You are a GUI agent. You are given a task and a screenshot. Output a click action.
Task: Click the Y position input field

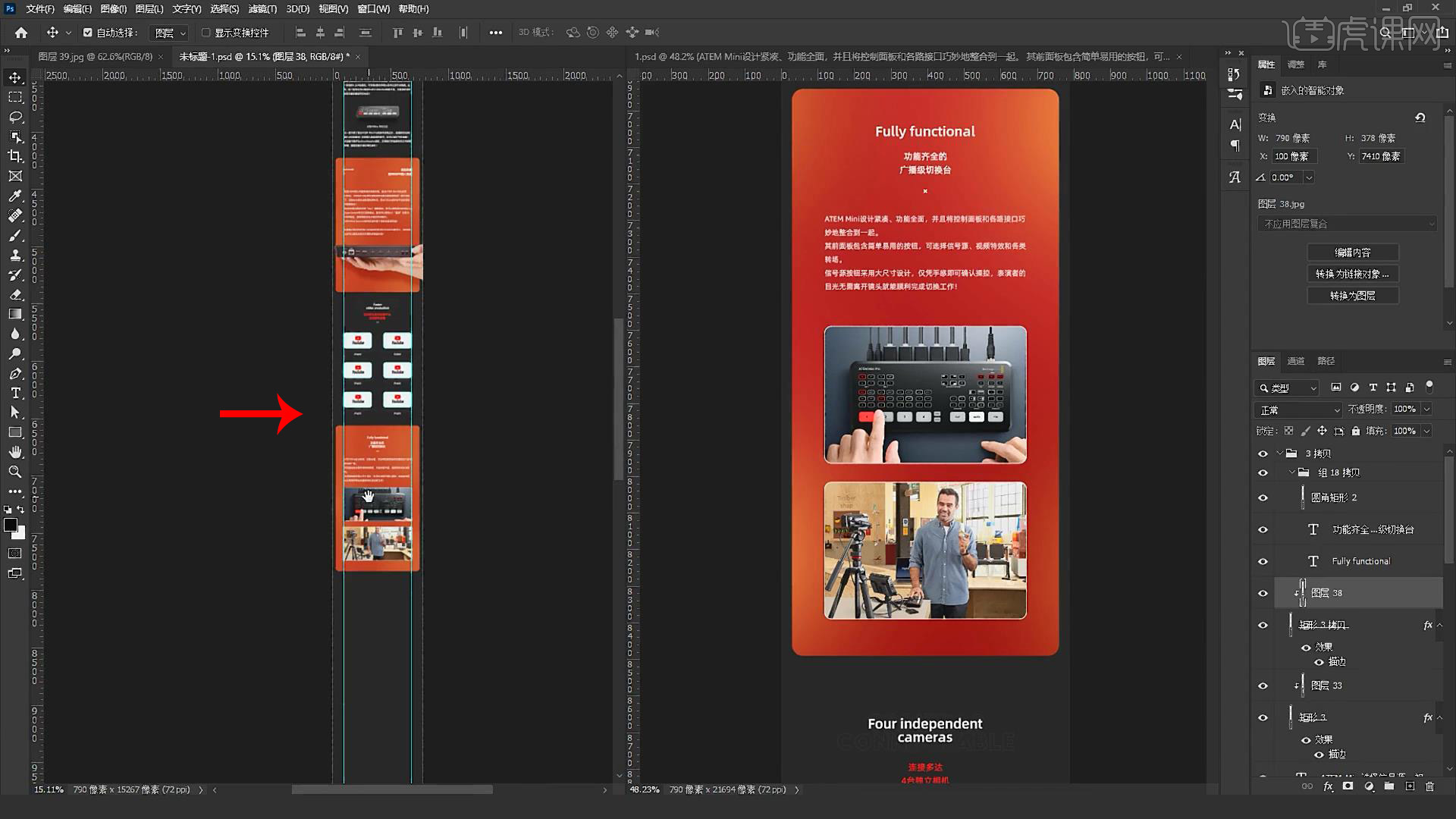(x=1382, y=156)
